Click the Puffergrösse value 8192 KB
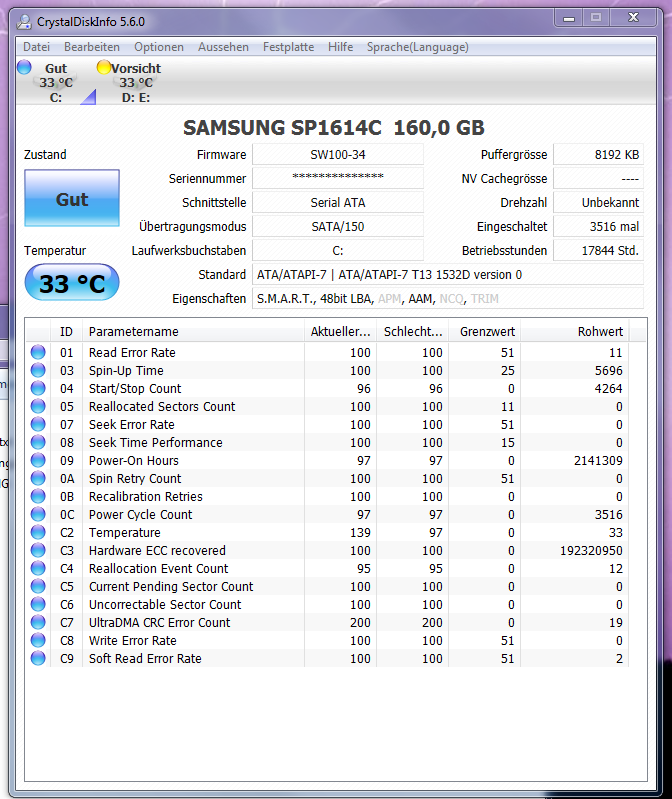Image resolution: width=672 pixels, height=799 pixels. (x=599, y=154)
